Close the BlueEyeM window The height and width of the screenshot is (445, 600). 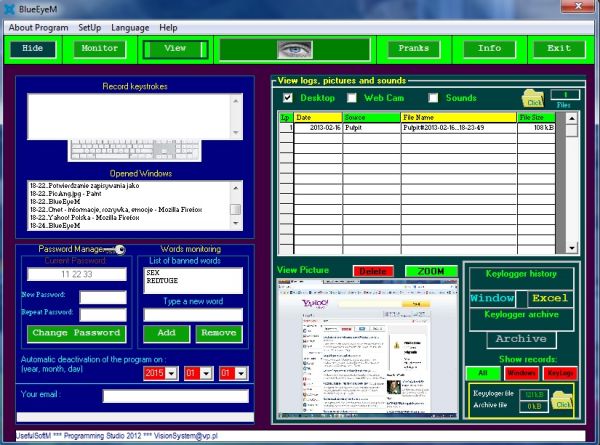(x=578, y=5)
